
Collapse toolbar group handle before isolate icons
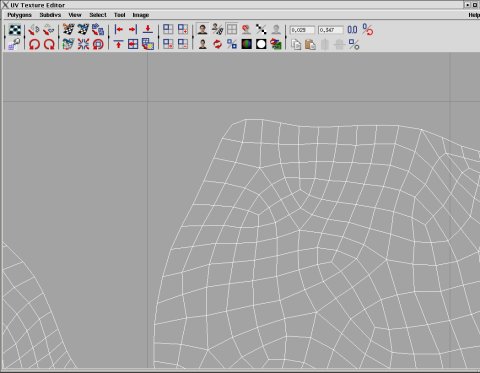pos(158,37)
